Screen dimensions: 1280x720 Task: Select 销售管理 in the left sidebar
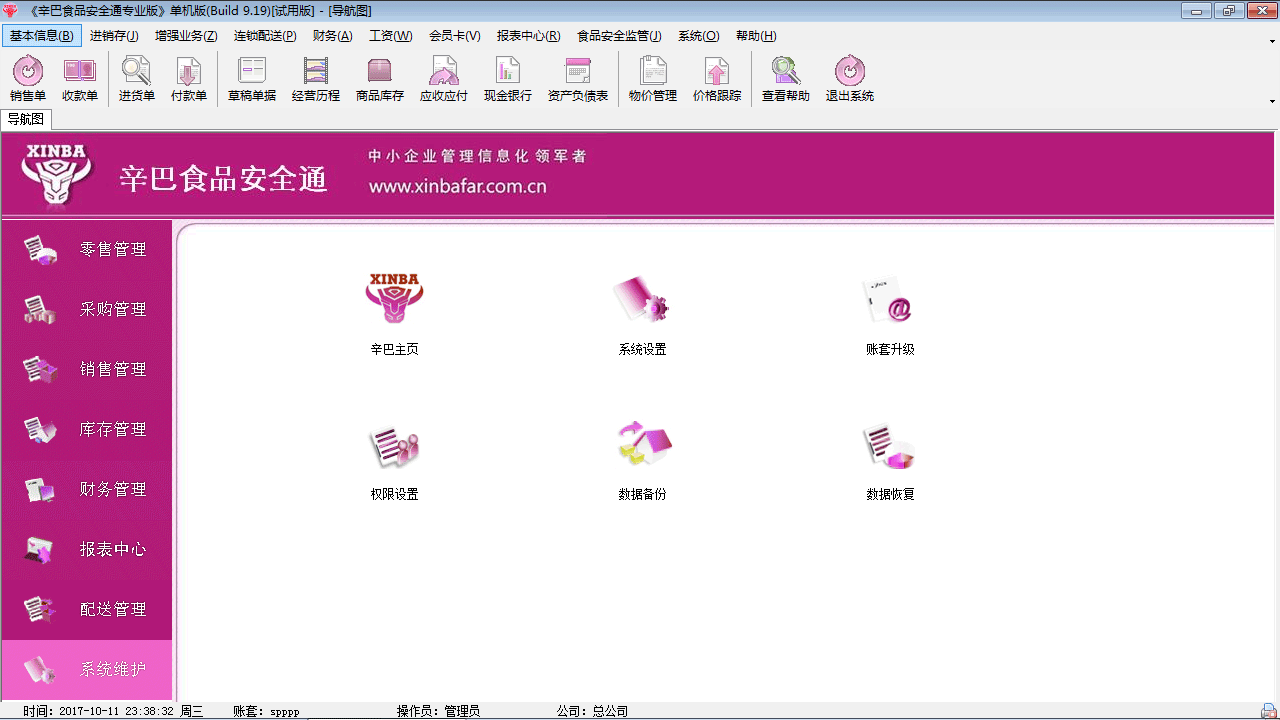coord(87,370)
